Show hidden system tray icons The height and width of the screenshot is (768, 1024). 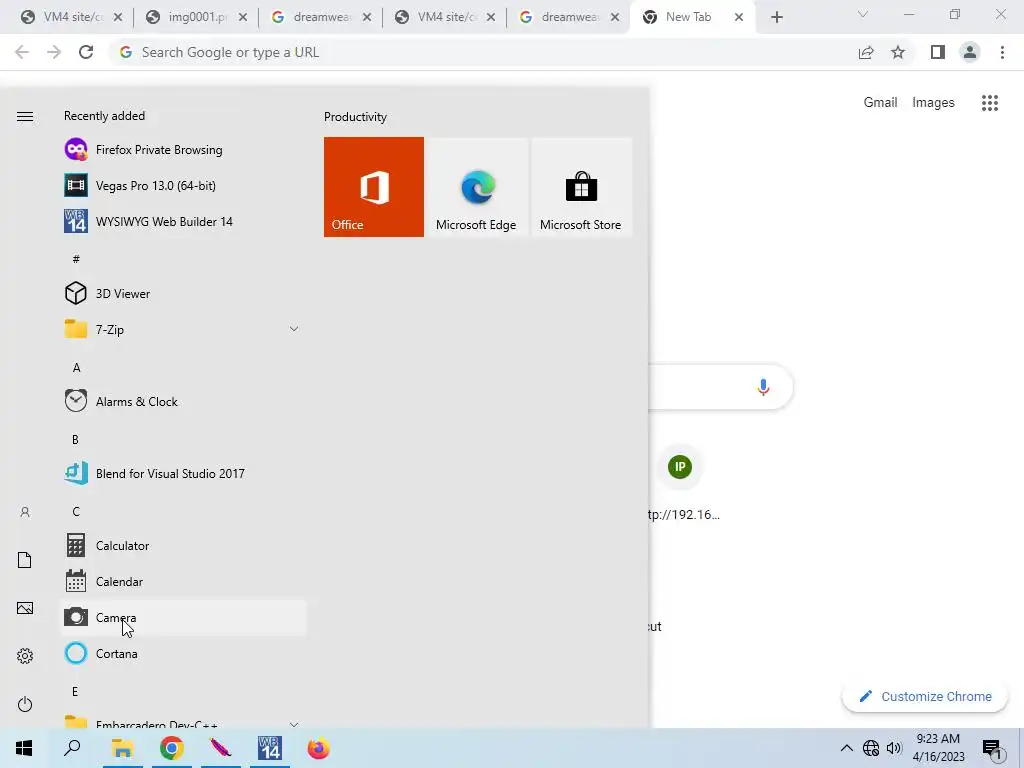(x=846, y=748)
